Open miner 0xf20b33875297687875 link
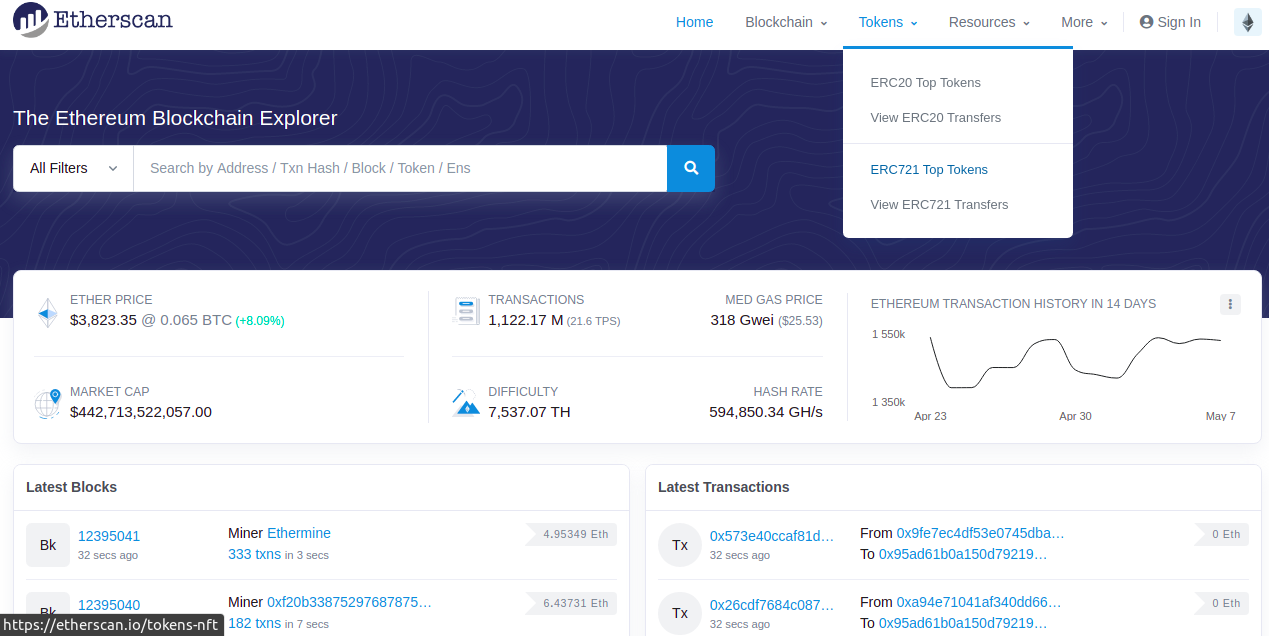Viewport: 1269px width, 636px height. (x=349, y=602)
